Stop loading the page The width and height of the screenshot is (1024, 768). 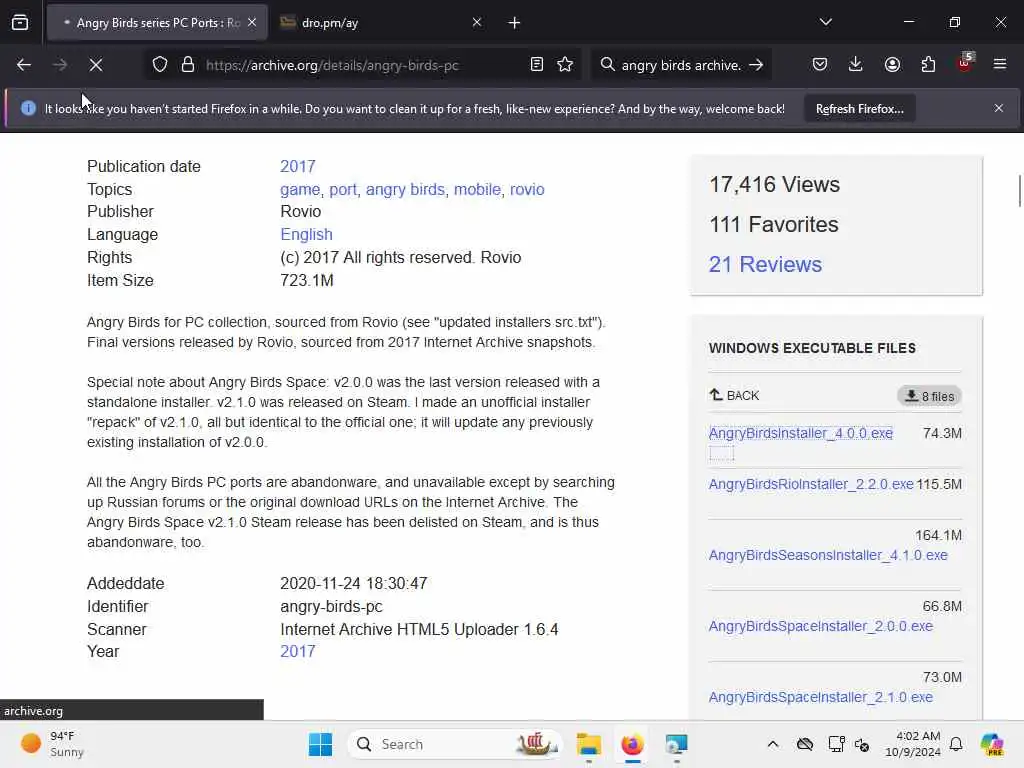point(95,65)
